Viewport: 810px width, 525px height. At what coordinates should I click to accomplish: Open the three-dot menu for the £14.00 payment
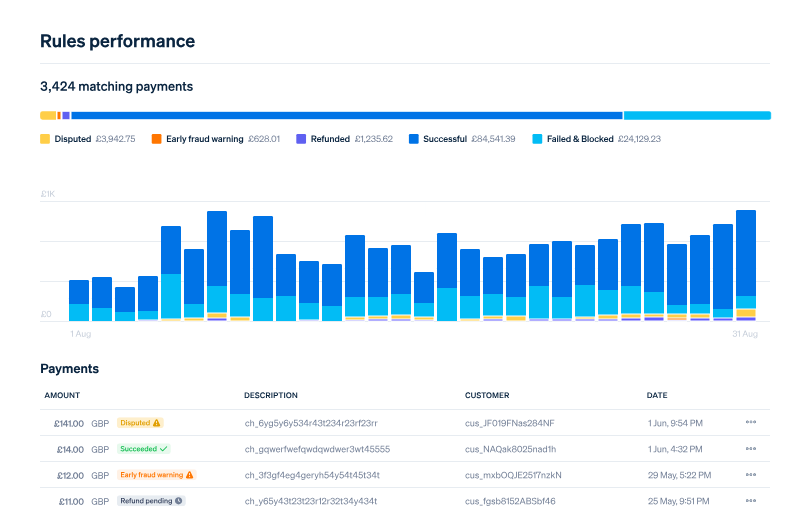tap(750, 449)
